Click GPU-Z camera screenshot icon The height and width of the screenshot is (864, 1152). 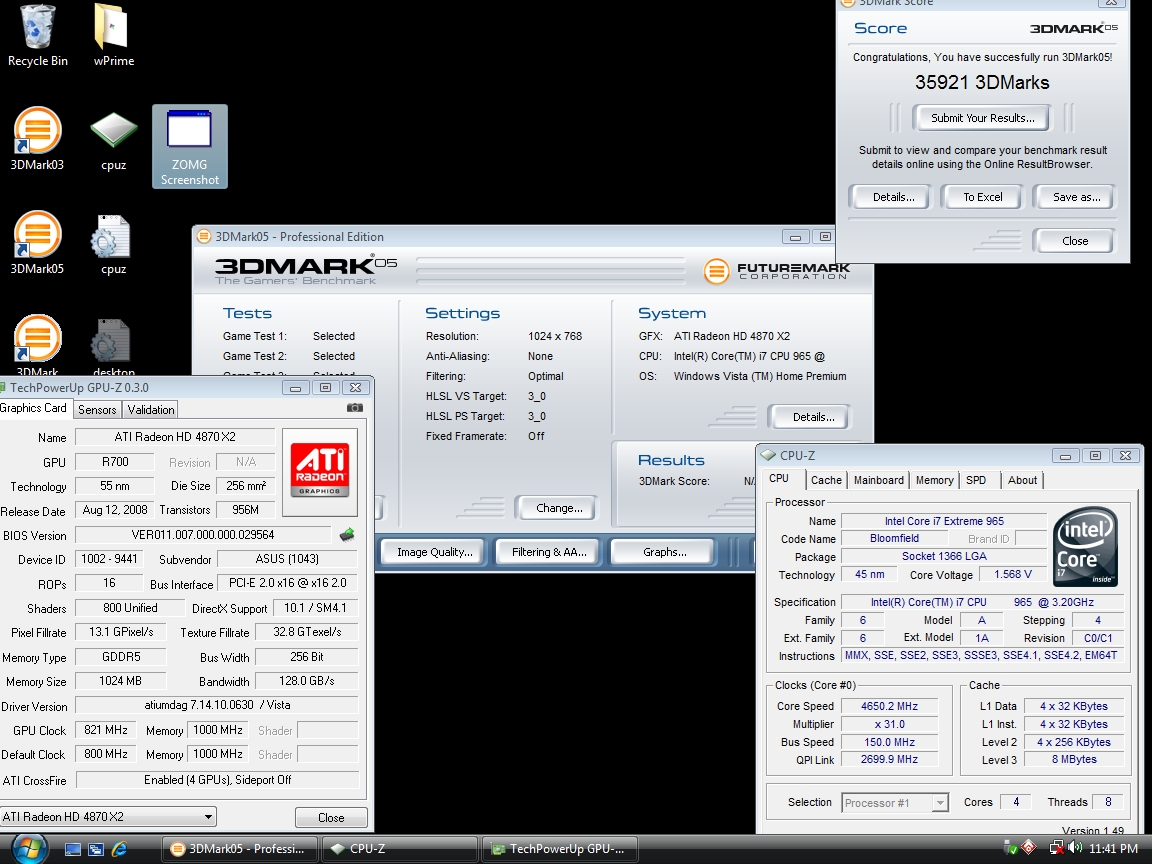[x=354, y=408]
